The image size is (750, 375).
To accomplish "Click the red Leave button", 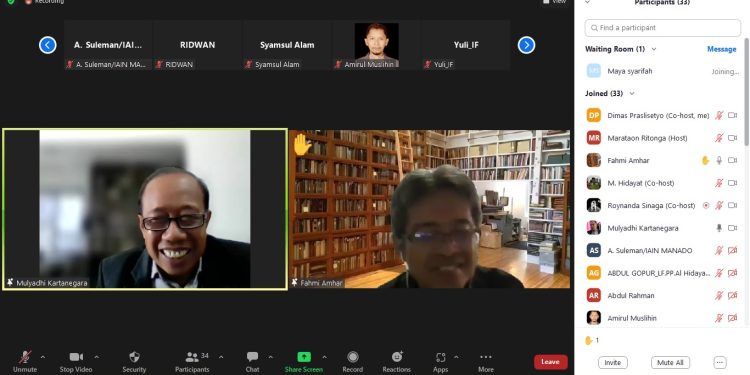I will pos(551,362).
